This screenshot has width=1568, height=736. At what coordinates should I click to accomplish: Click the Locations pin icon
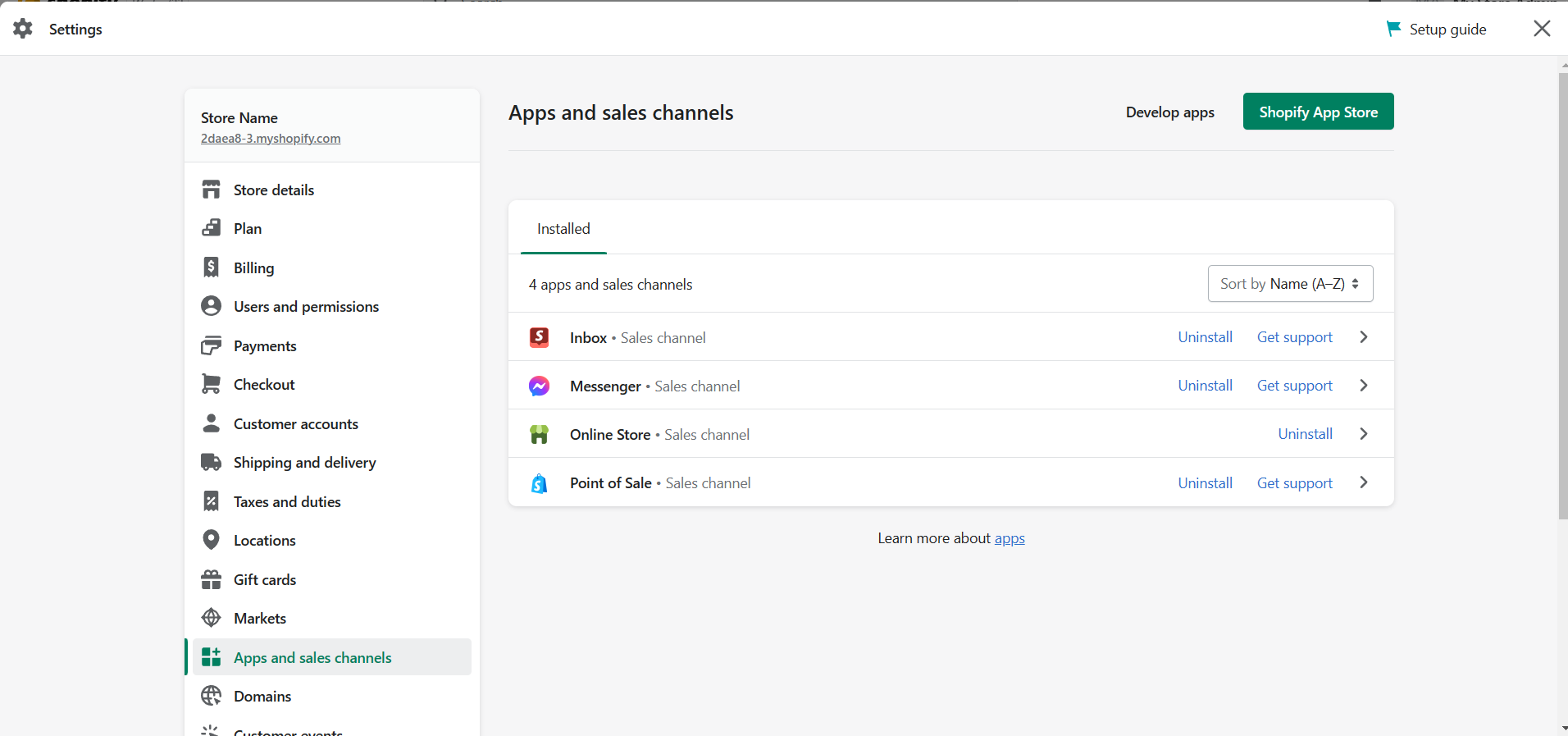211,540
